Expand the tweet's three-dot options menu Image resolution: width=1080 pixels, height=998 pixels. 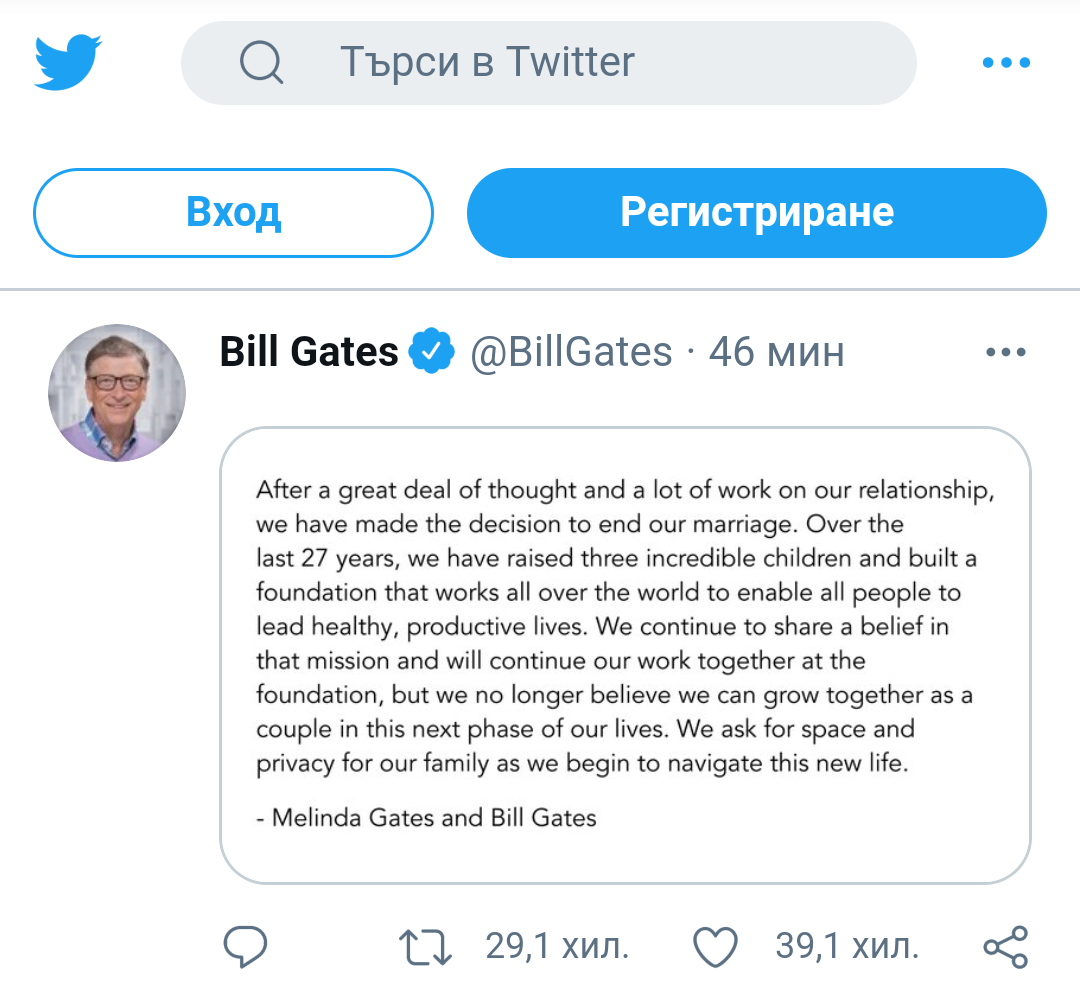[x=1005, y=352]
